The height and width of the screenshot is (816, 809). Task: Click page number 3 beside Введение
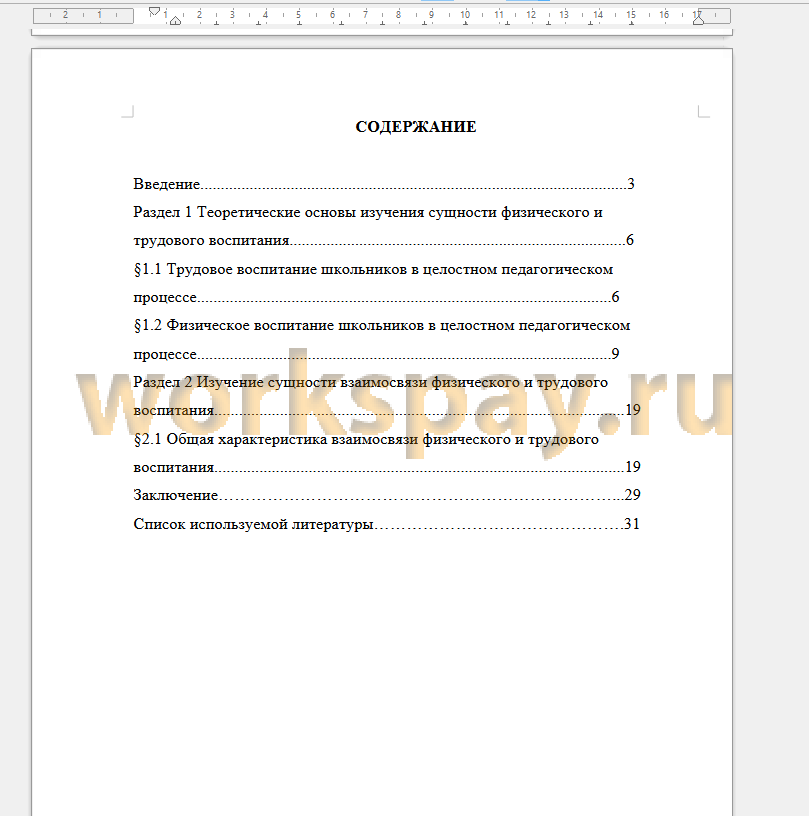pyautogui.click(x=631, y=184)
